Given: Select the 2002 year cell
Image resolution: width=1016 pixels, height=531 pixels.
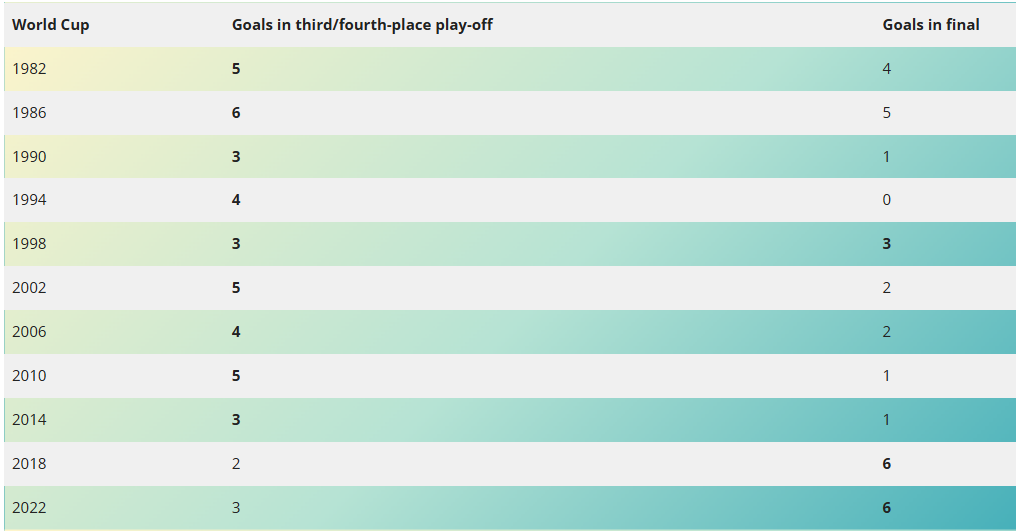Looking at the screenshot, I should coord(29,288).
